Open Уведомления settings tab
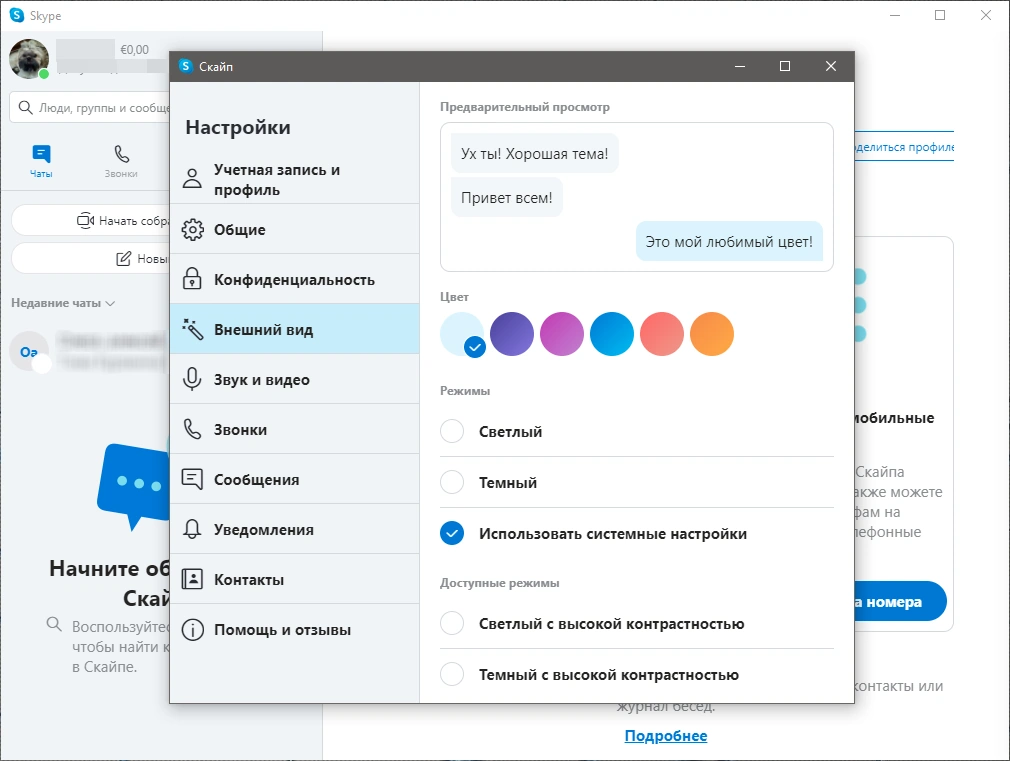Screen dimensions: 1010x761 (294, 529)
